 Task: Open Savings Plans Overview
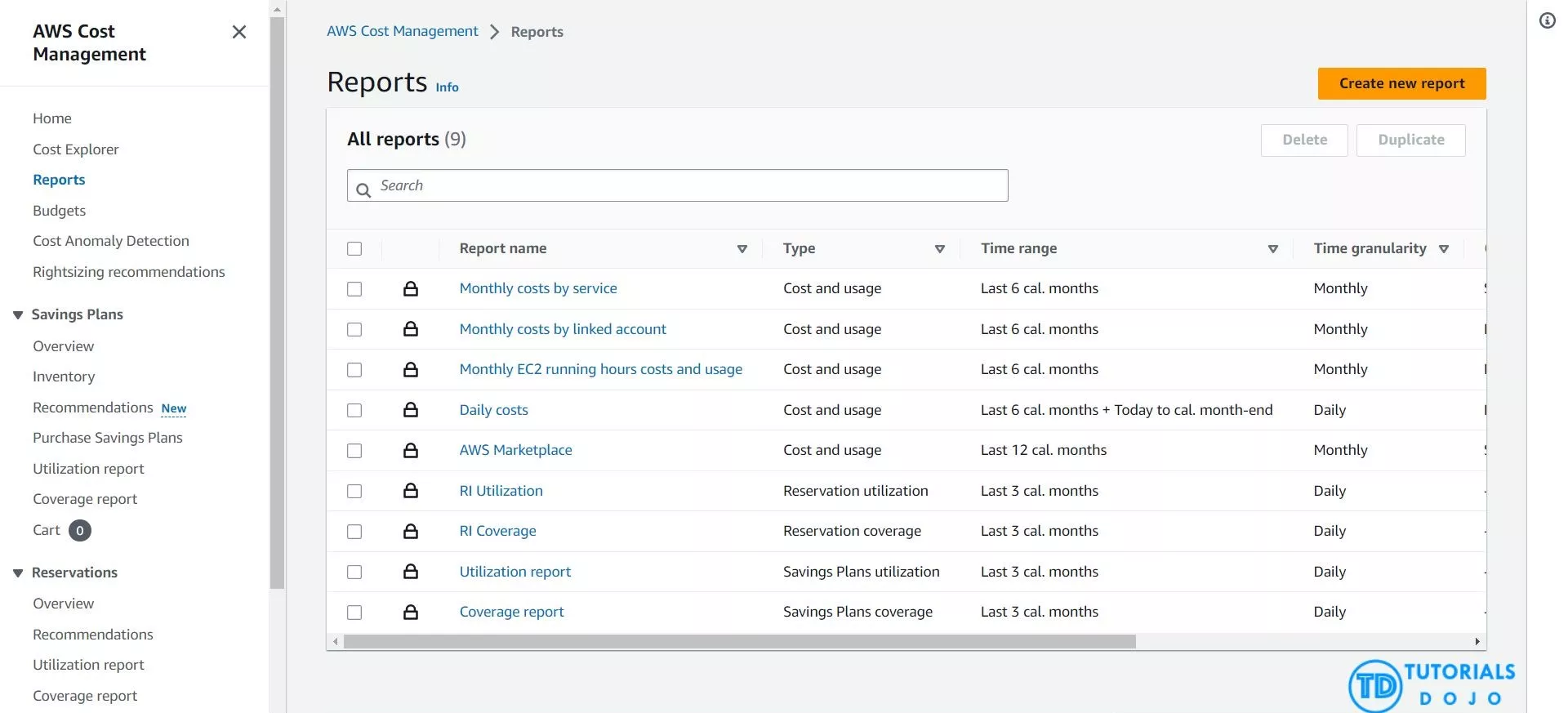[x=64, y=346]
